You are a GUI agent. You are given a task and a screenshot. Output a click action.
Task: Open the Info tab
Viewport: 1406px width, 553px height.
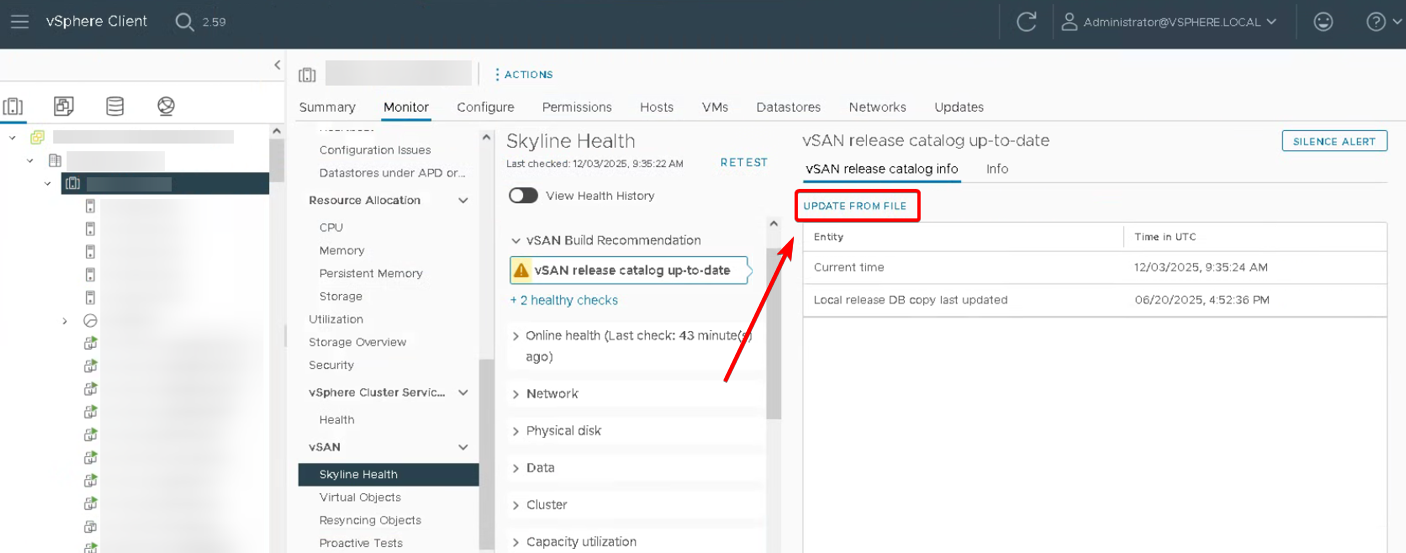[x=997, y=169]
